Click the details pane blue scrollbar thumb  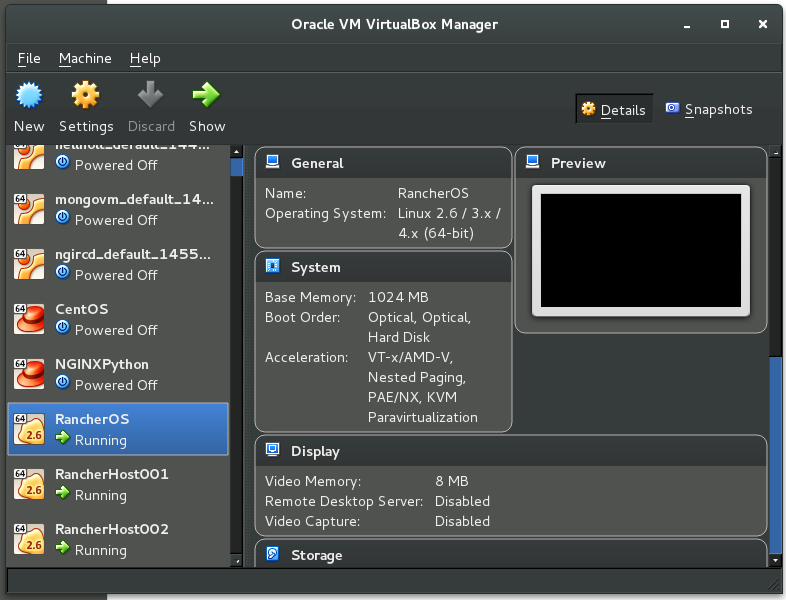click(775, 455)
